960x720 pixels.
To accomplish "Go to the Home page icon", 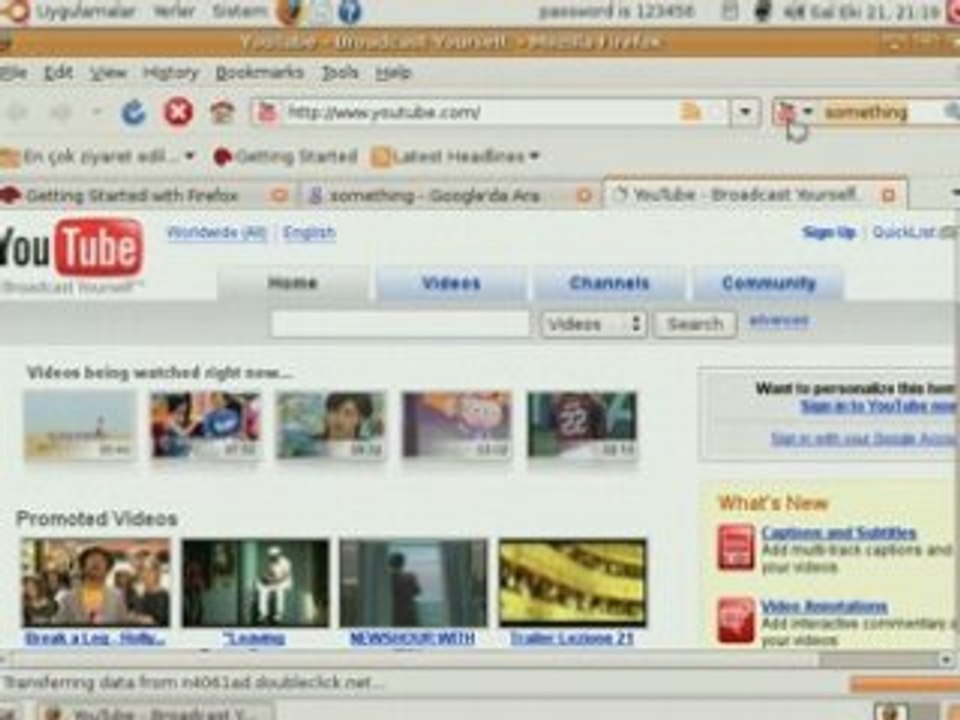I will click(x=222, y=112).
